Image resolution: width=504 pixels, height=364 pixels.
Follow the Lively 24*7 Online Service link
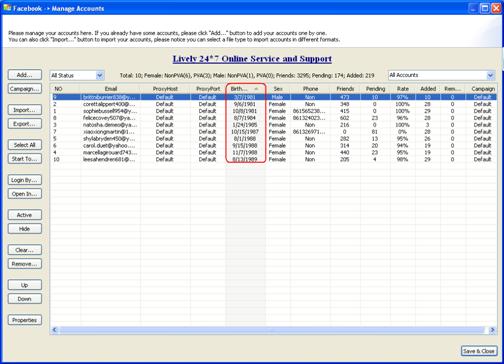[252, 59]
